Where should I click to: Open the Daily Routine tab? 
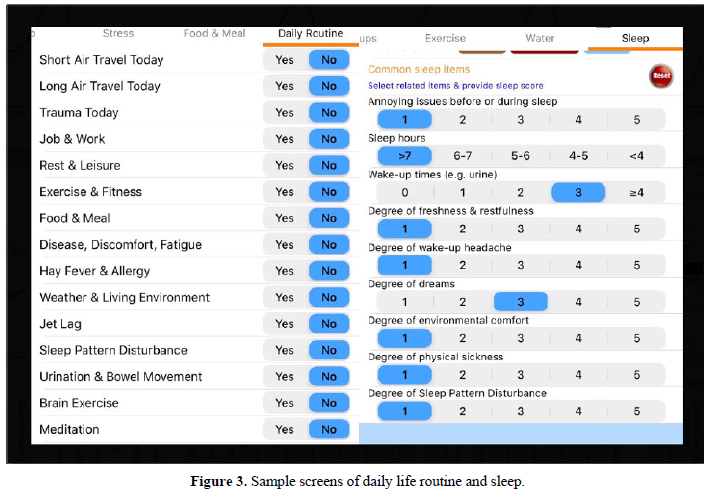coord(310,34)
